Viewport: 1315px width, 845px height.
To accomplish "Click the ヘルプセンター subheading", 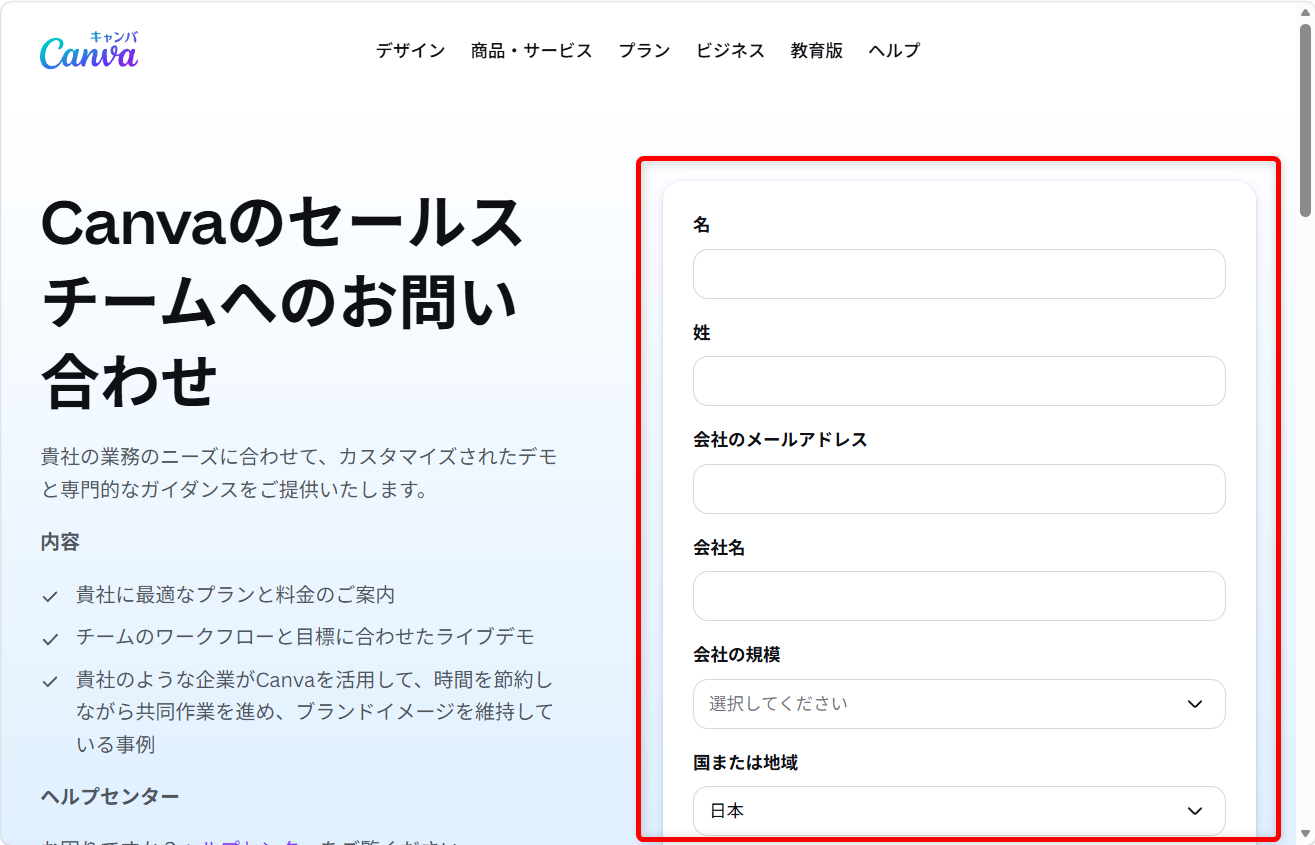I will [110, 796].
